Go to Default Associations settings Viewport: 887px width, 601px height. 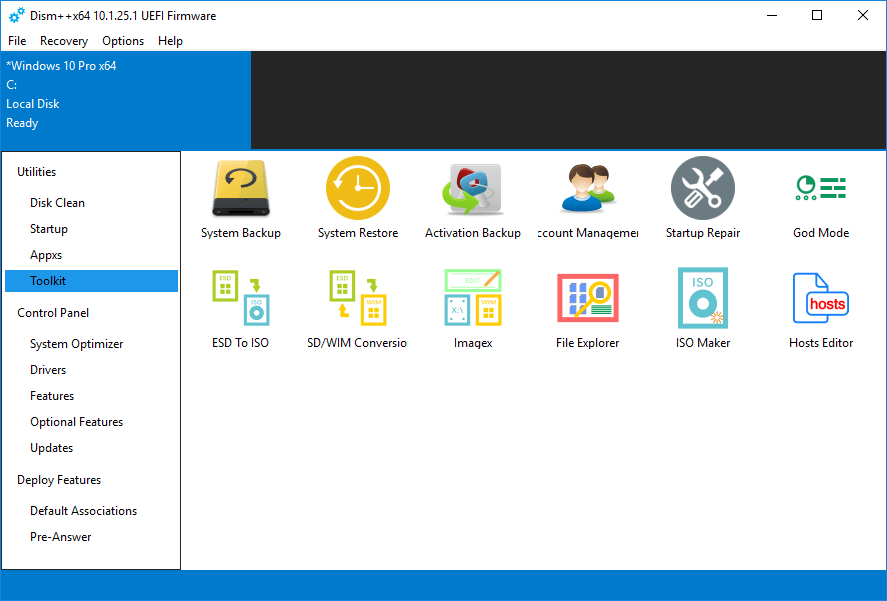pyautogui.click(x=83, y=510)
